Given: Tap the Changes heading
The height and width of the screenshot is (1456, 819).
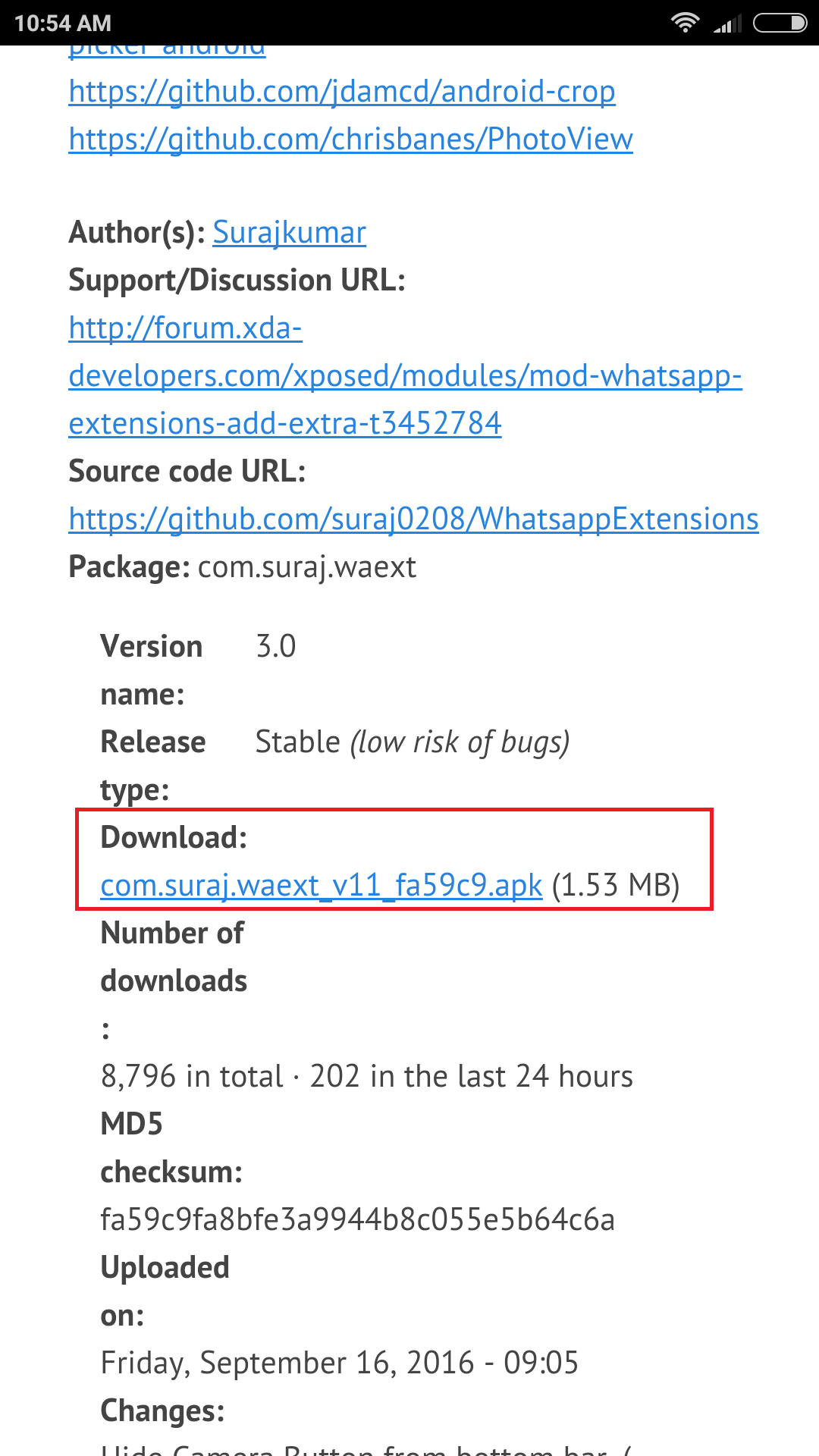Looking at the screenshot, I should pos(162,1411).
